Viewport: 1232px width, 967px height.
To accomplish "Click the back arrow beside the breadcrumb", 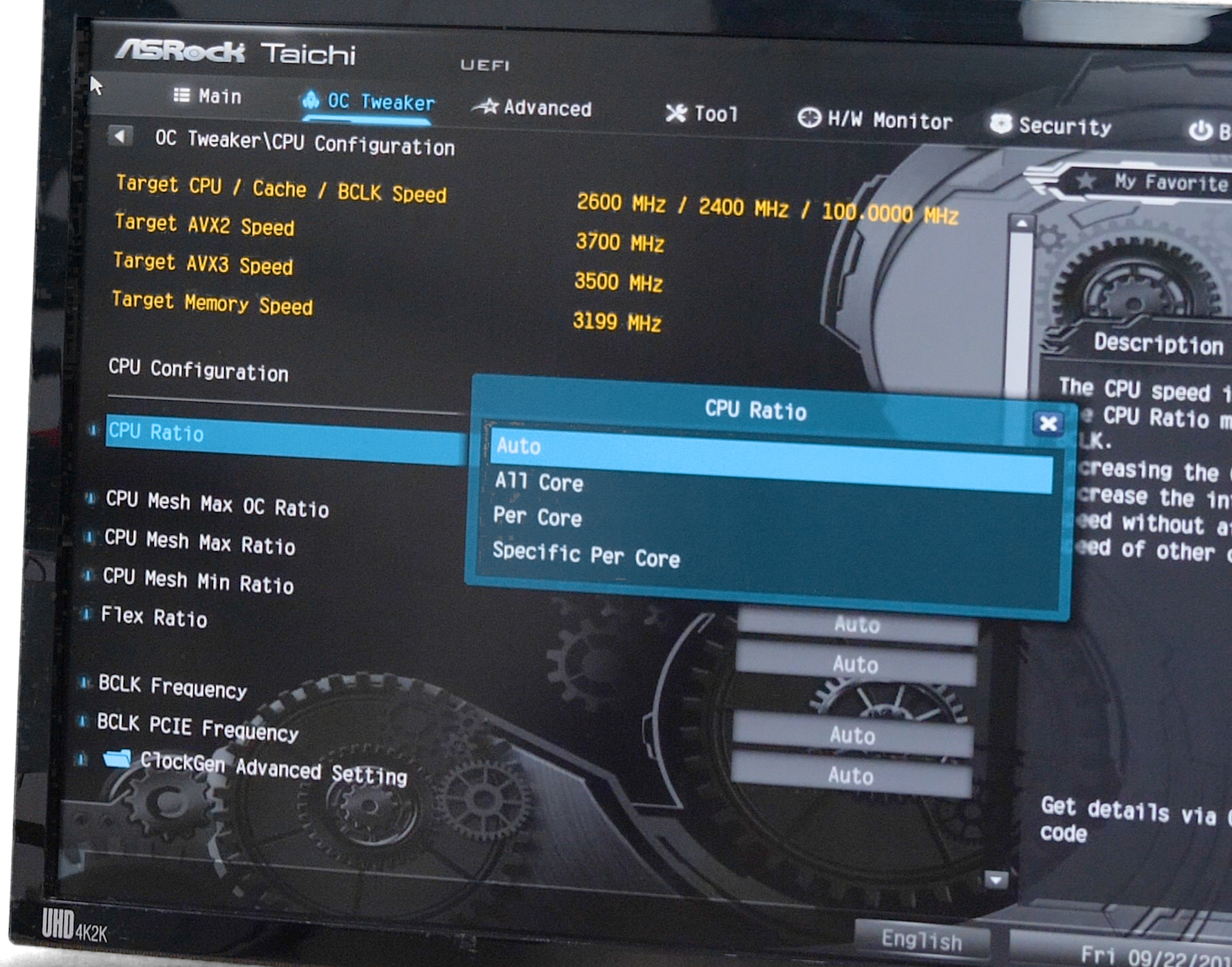I will tap(119, 137).
